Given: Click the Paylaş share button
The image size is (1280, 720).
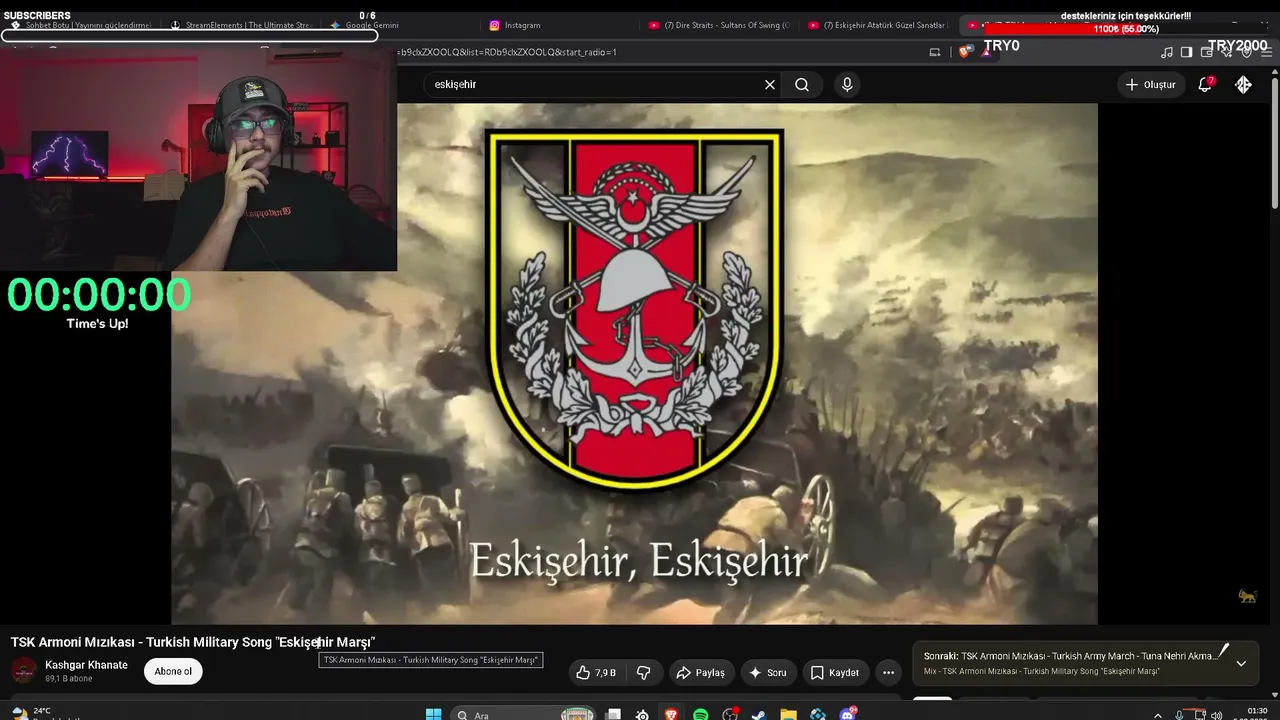Looking at the screenshot, I should coord(700,673).
